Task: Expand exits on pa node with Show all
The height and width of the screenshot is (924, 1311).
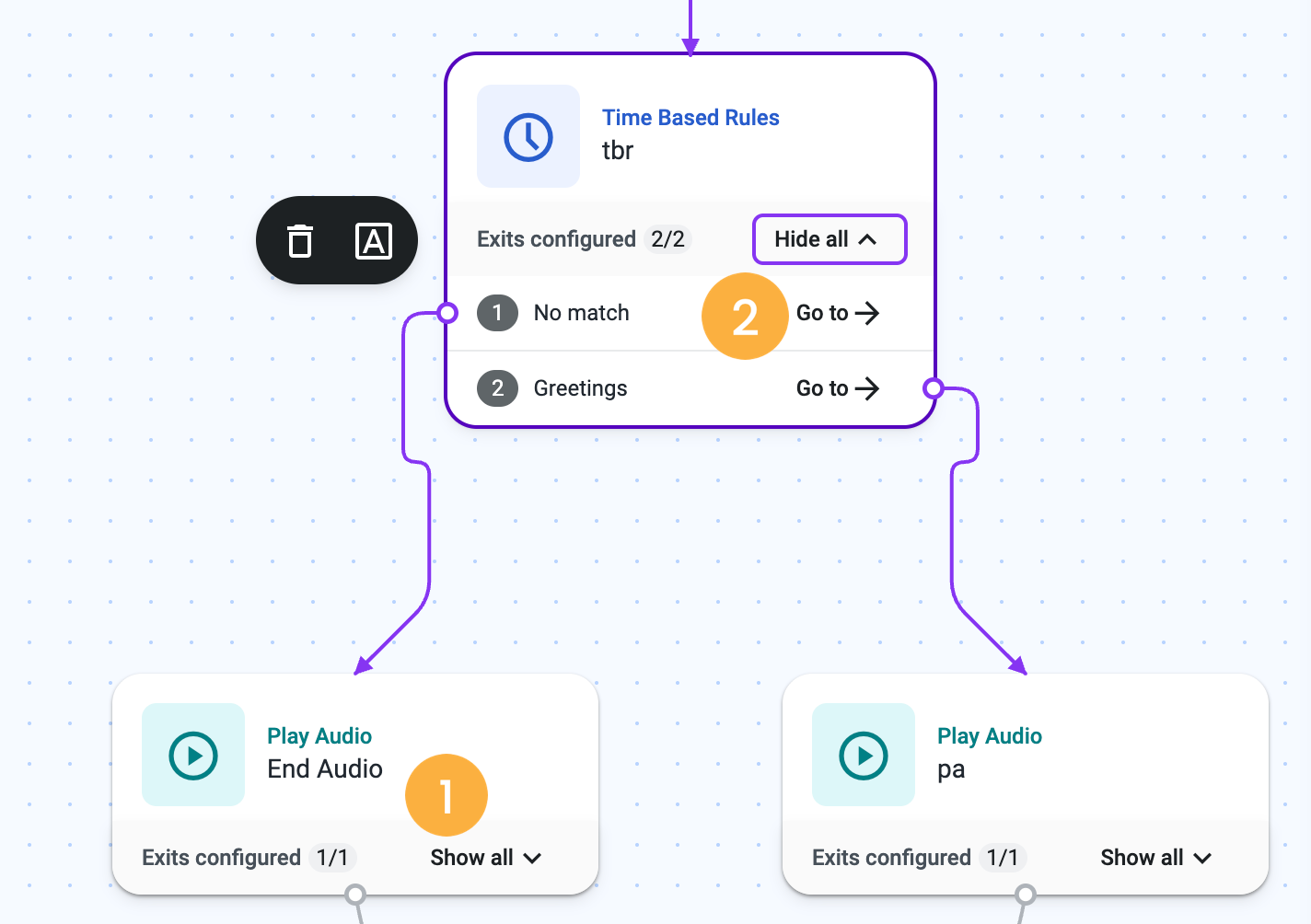Action: coord(1156,858)
